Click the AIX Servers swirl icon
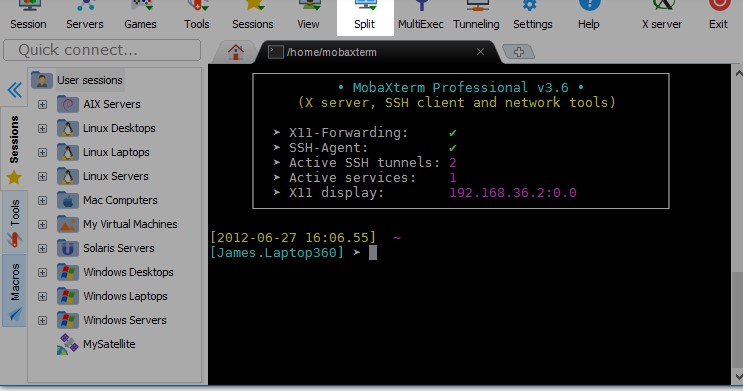The image size is (743, 391). tap(68, 104)
